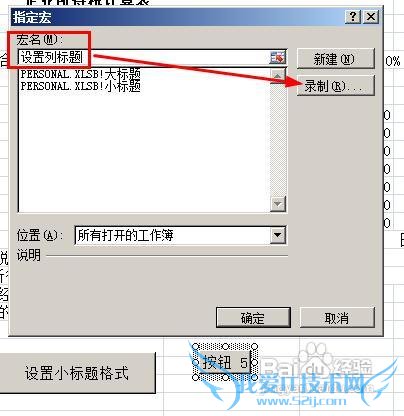
Task: Click the 宏名 input field
Action: point(144,58)
